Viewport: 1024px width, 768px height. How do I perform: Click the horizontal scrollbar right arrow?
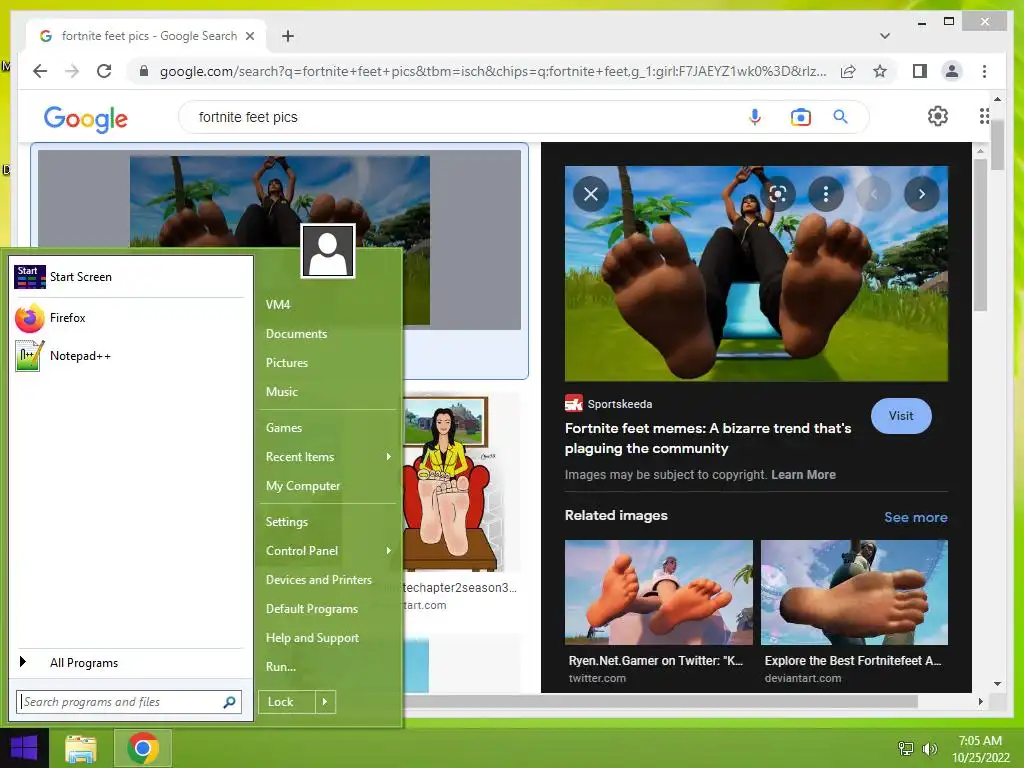click(980, 701)
